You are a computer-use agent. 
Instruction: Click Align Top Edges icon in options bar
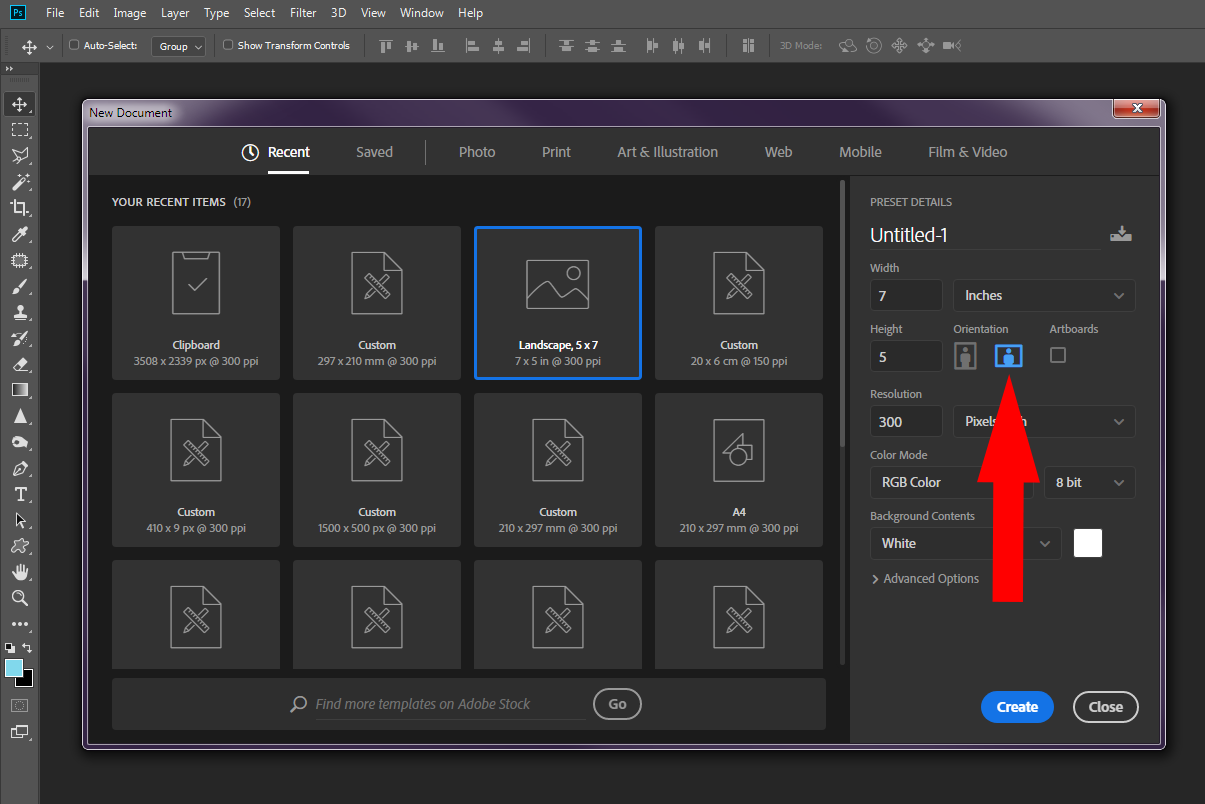pos(385,46)
